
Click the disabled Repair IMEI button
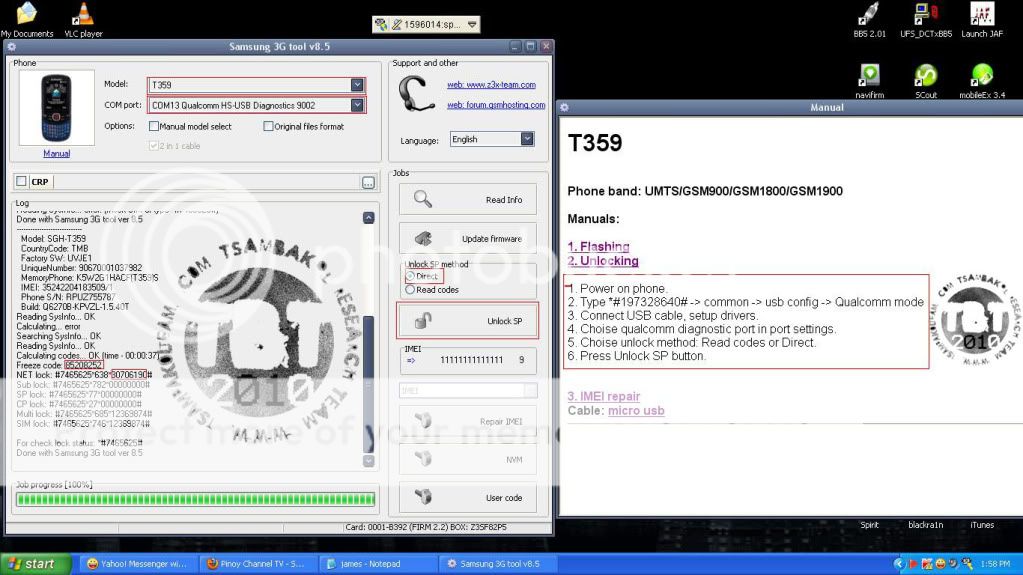[x=468, y=422]
